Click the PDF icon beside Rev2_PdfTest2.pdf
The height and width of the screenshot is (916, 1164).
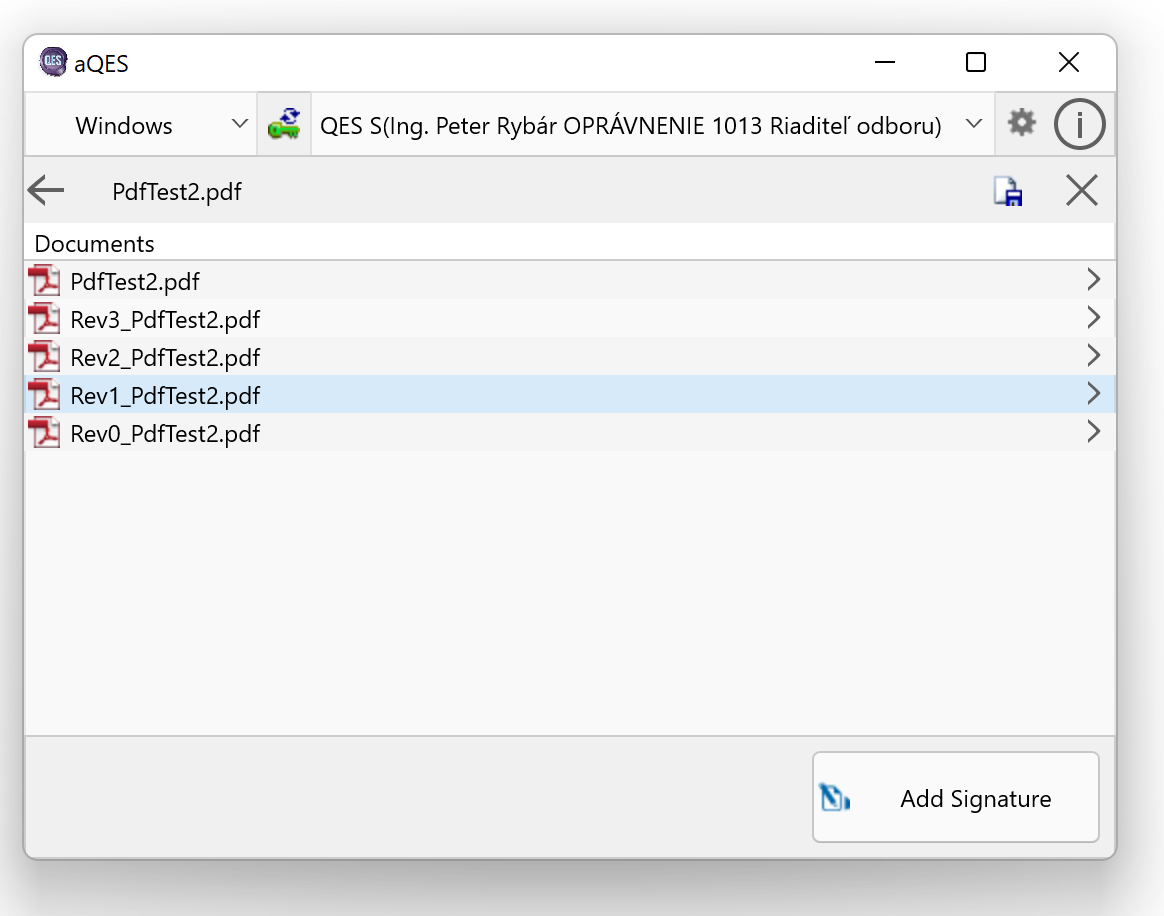point(45,356)
